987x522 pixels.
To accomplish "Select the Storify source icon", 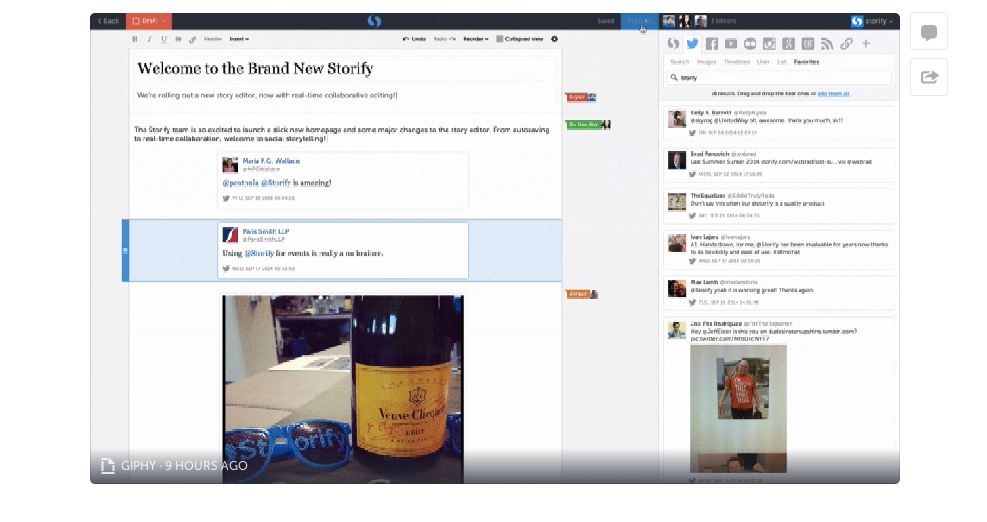I will click(x=674, y=43).
